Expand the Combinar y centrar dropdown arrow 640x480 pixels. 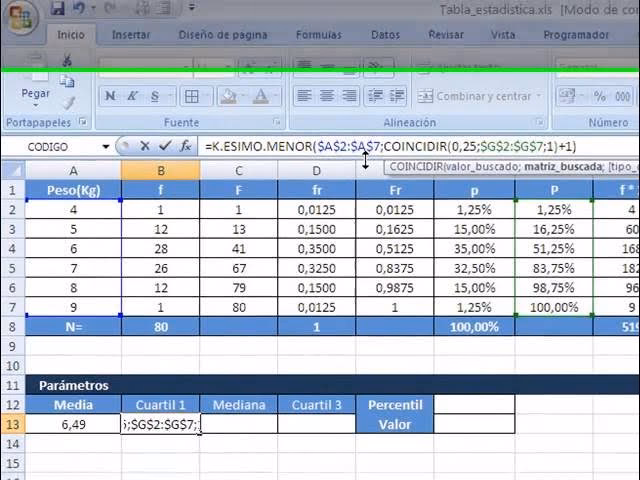[x=539, y=97]
